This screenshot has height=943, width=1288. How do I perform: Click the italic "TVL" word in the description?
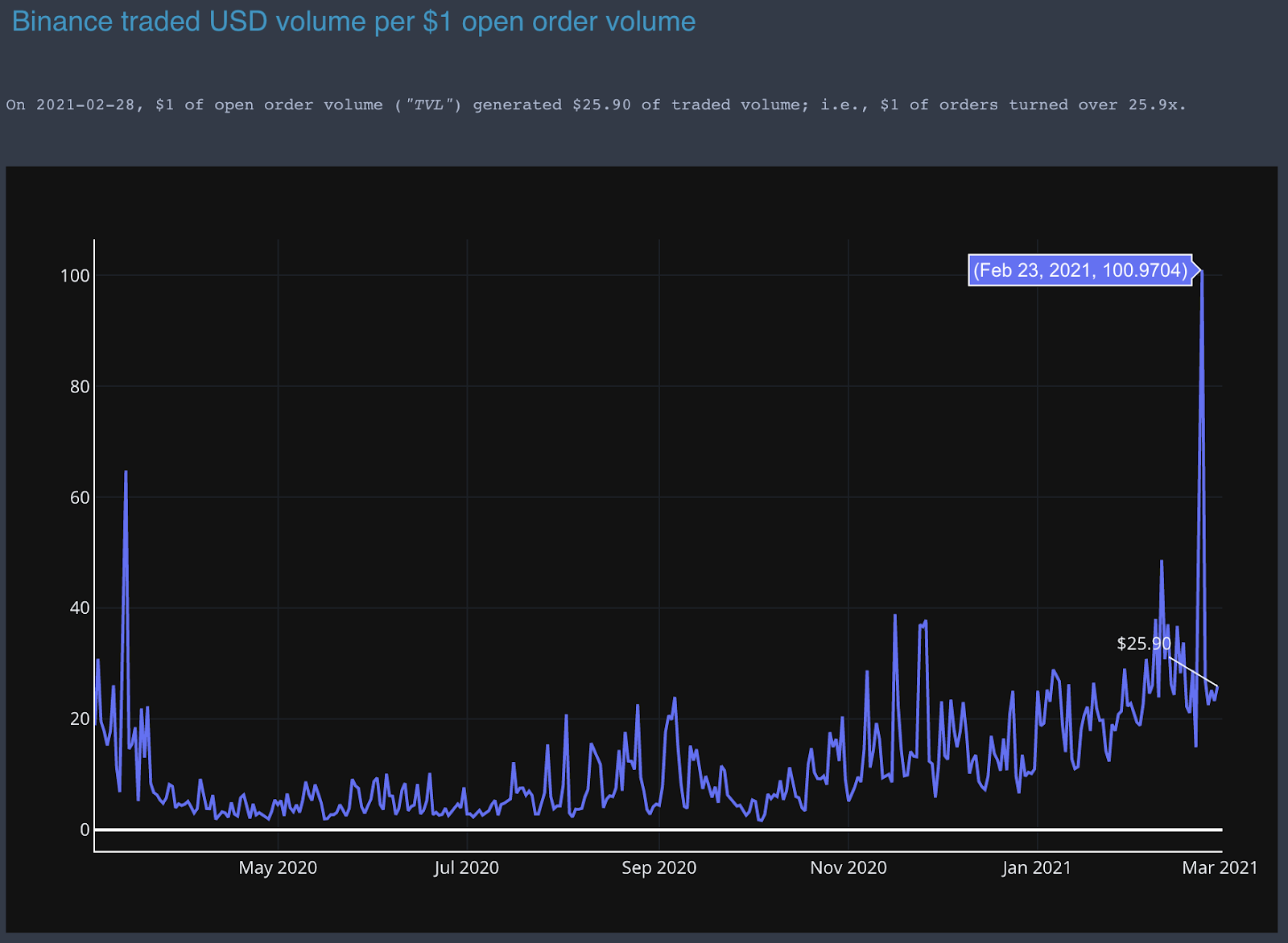pos(427,105)
